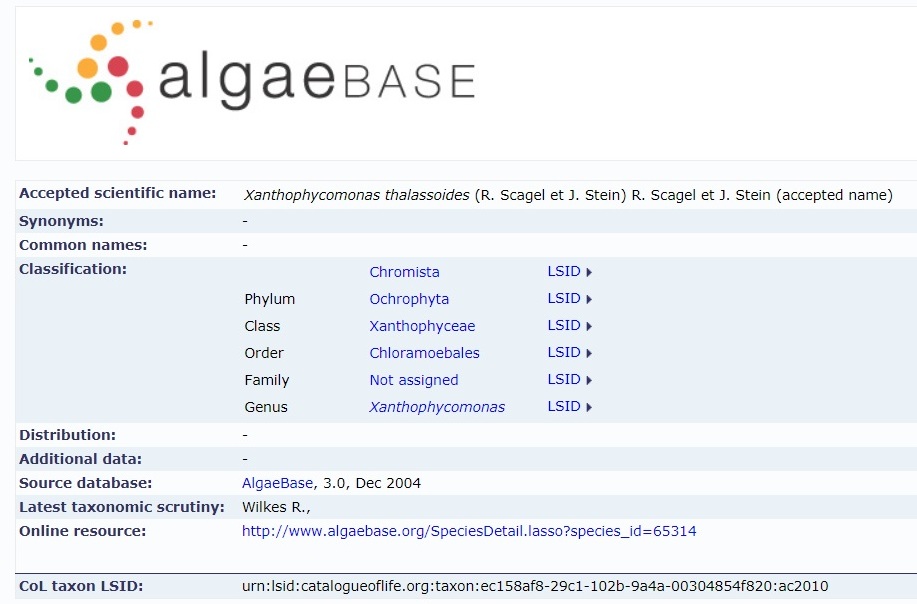Click the accepted name Xanthophycomonas thalassoides text
Image resolution: width=917 pixels, height=604 pixels.
tap(356, 195)
